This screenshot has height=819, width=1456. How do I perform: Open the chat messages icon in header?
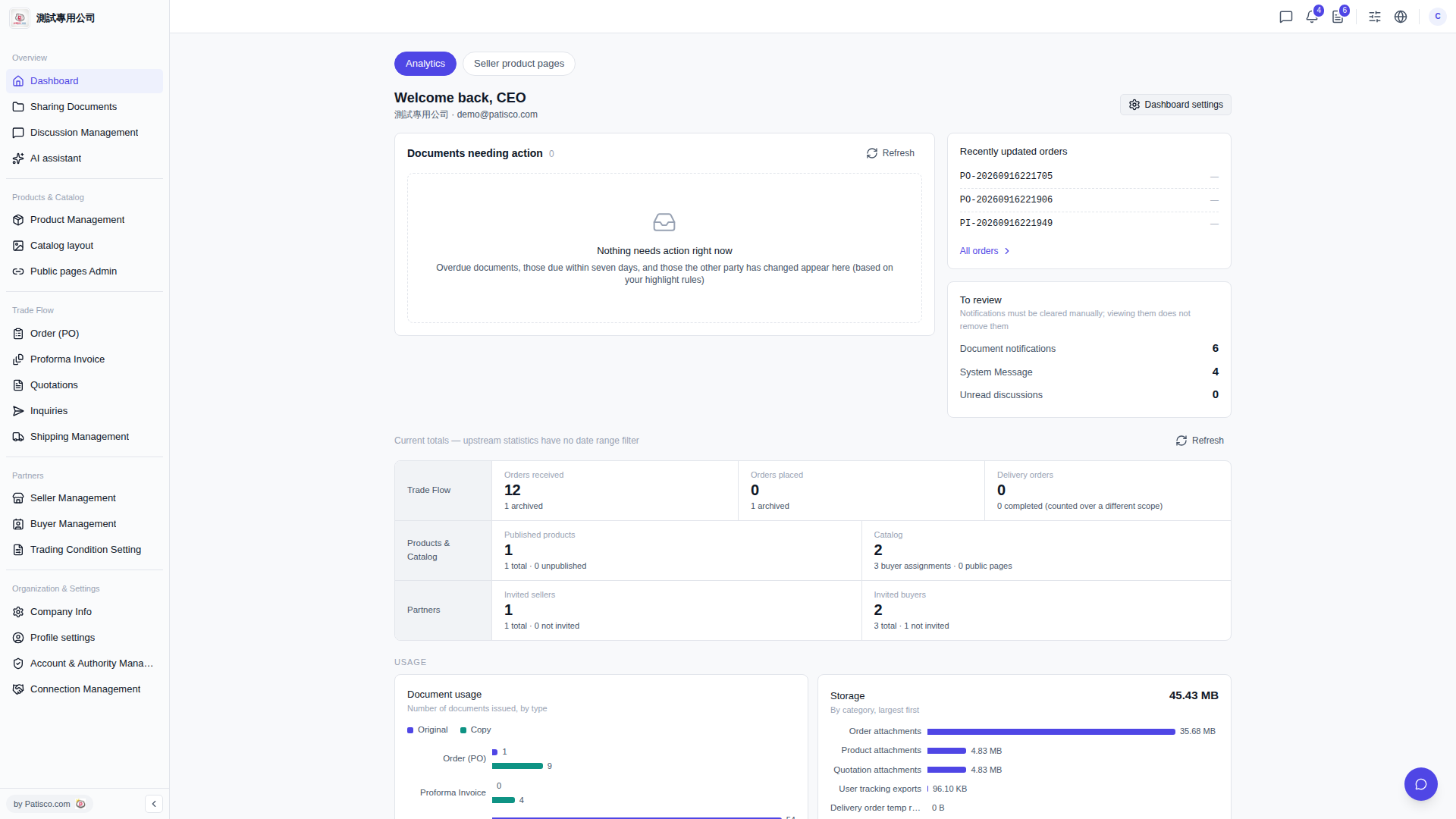tap(1286, 17)
